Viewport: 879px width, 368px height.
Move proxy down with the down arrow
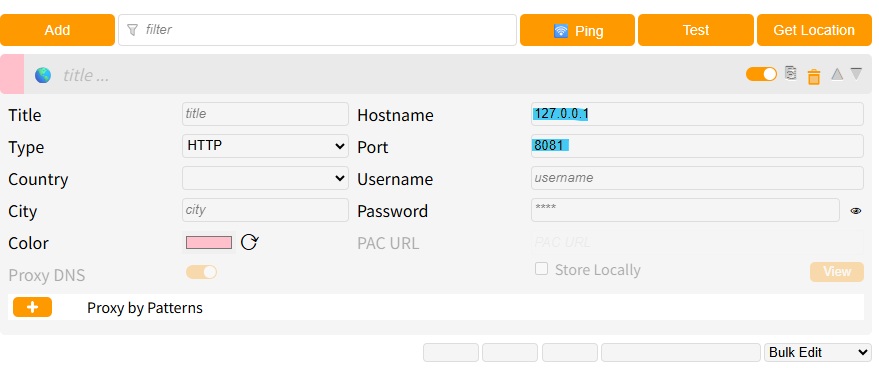856,73
